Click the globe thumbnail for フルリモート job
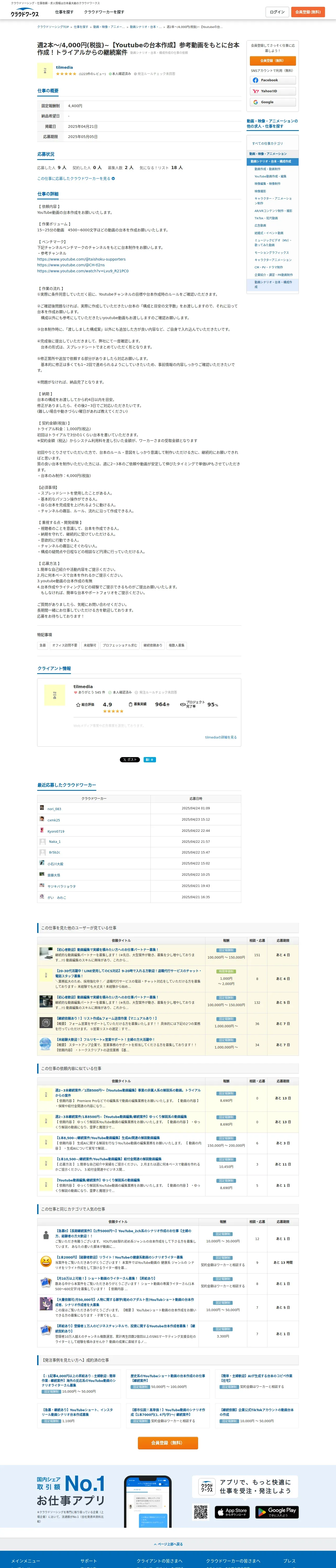 pos(46,1044)
